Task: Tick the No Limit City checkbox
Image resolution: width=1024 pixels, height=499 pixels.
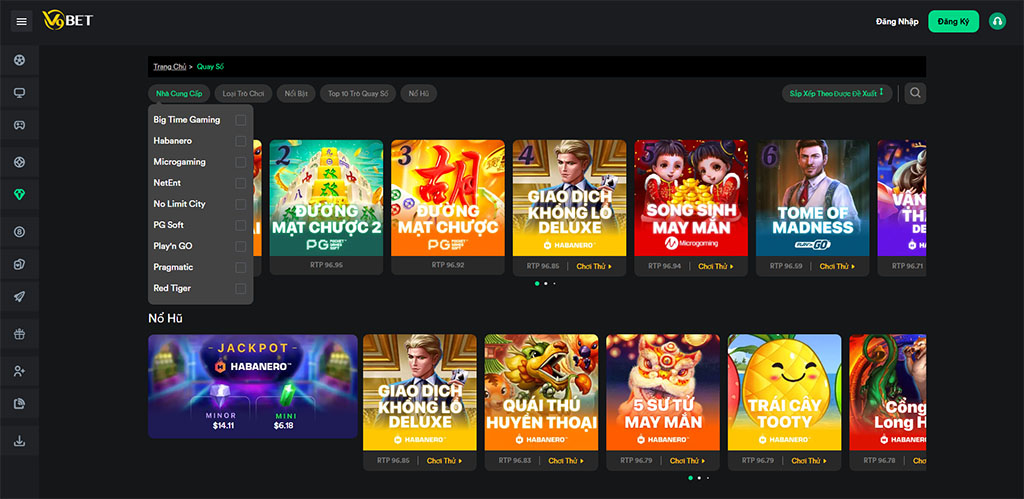Action: point(241,204)
